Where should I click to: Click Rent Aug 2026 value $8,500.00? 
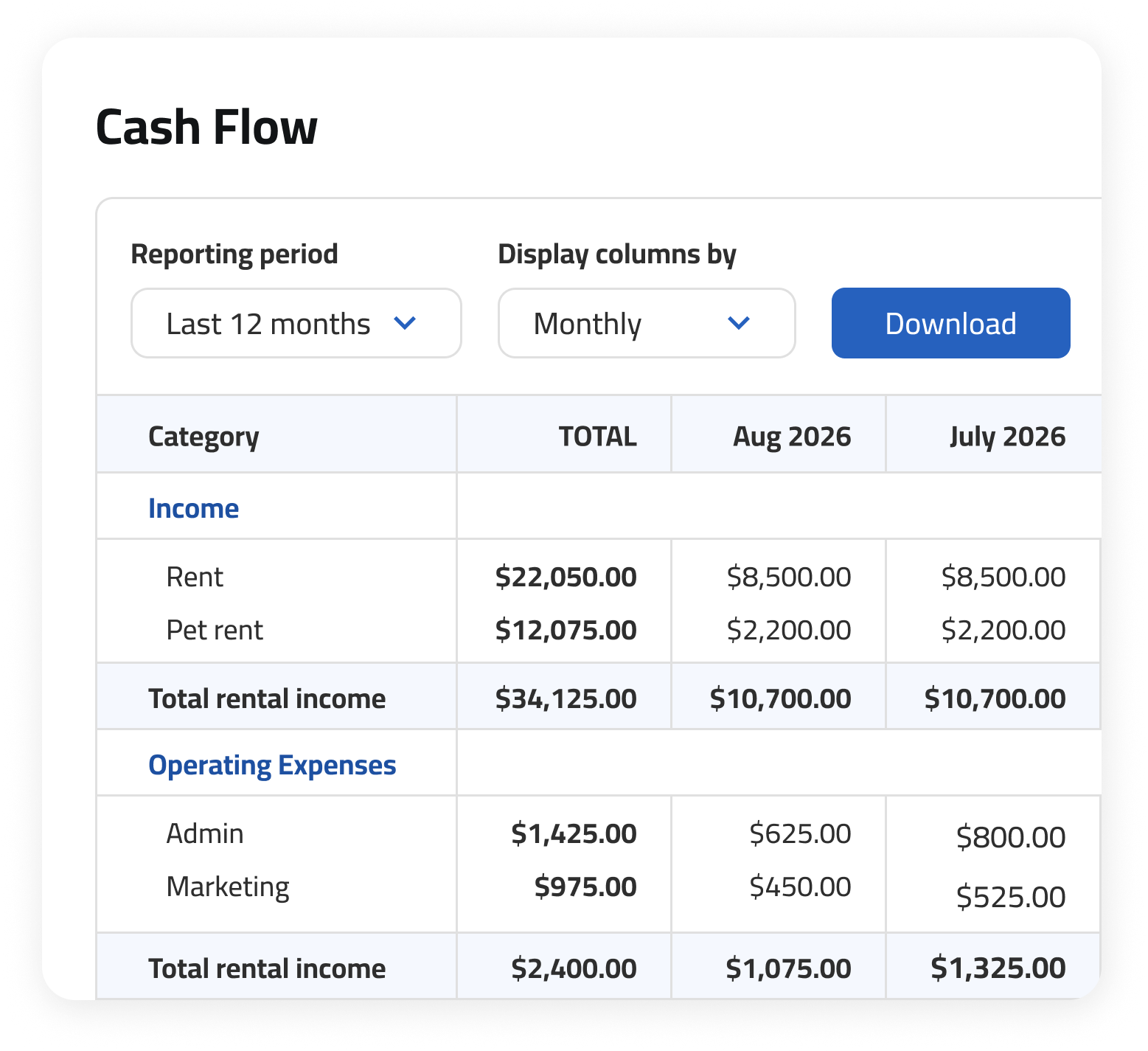(788, 577)
